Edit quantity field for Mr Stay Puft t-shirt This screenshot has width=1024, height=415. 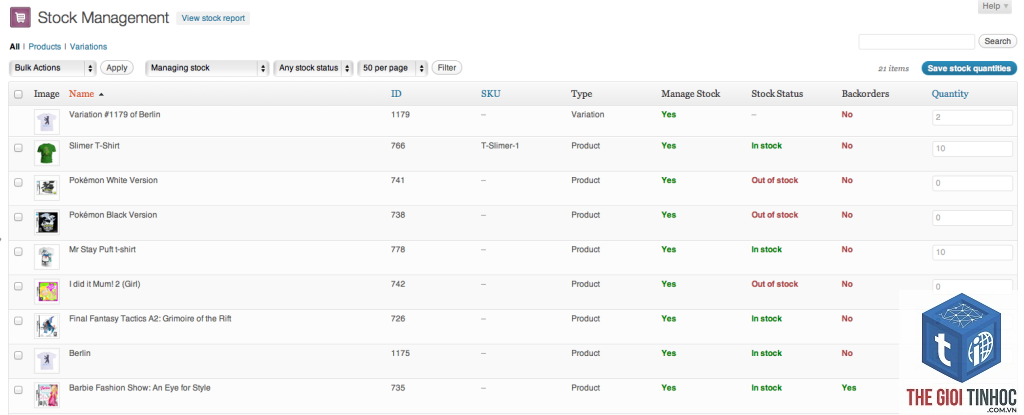pos(972,253)
